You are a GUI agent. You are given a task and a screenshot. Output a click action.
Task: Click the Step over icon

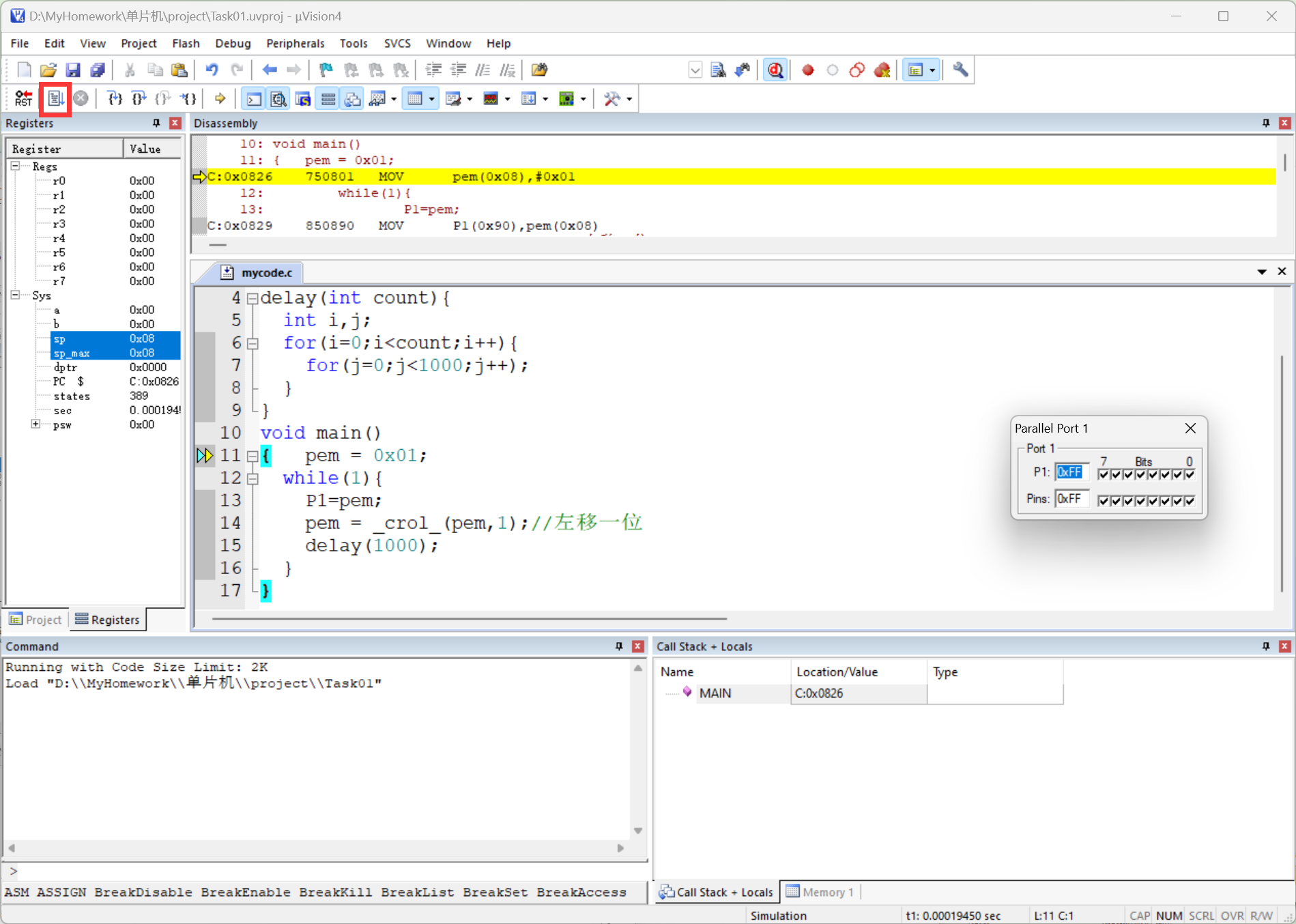tap(139, 99)
